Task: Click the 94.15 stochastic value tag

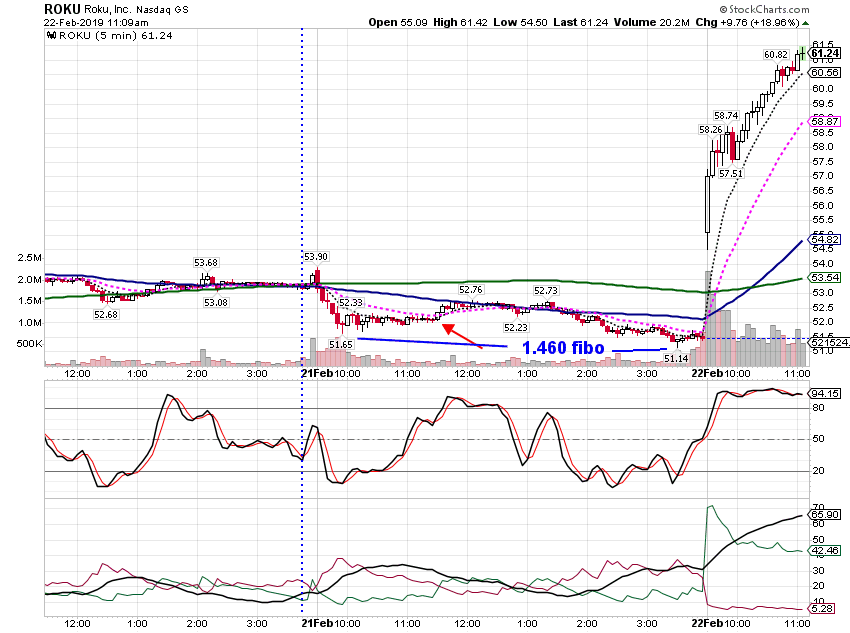Action: click(x=825, y=393)
